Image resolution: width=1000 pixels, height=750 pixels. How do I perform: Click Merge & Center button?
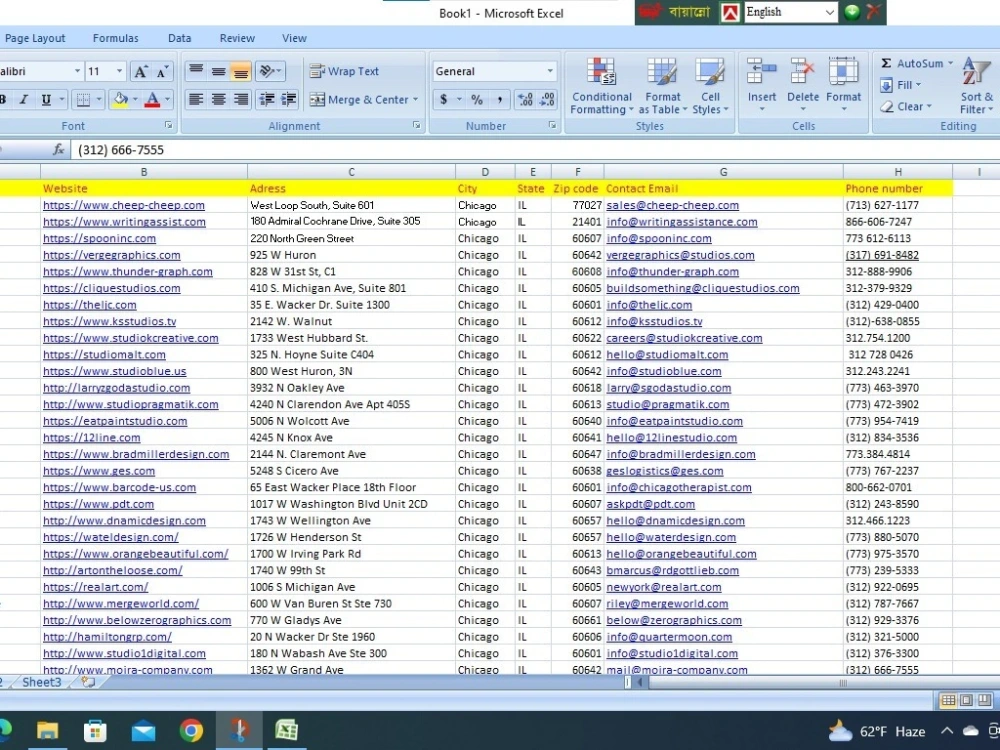tap(359, 99)
